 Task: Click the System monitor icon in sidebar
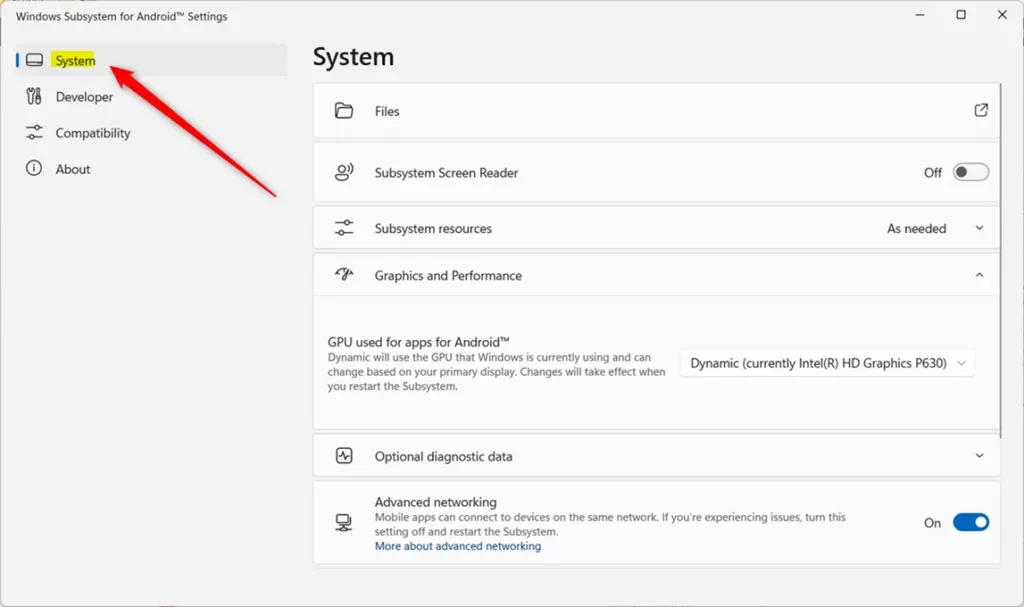click(x=34, y=61)
